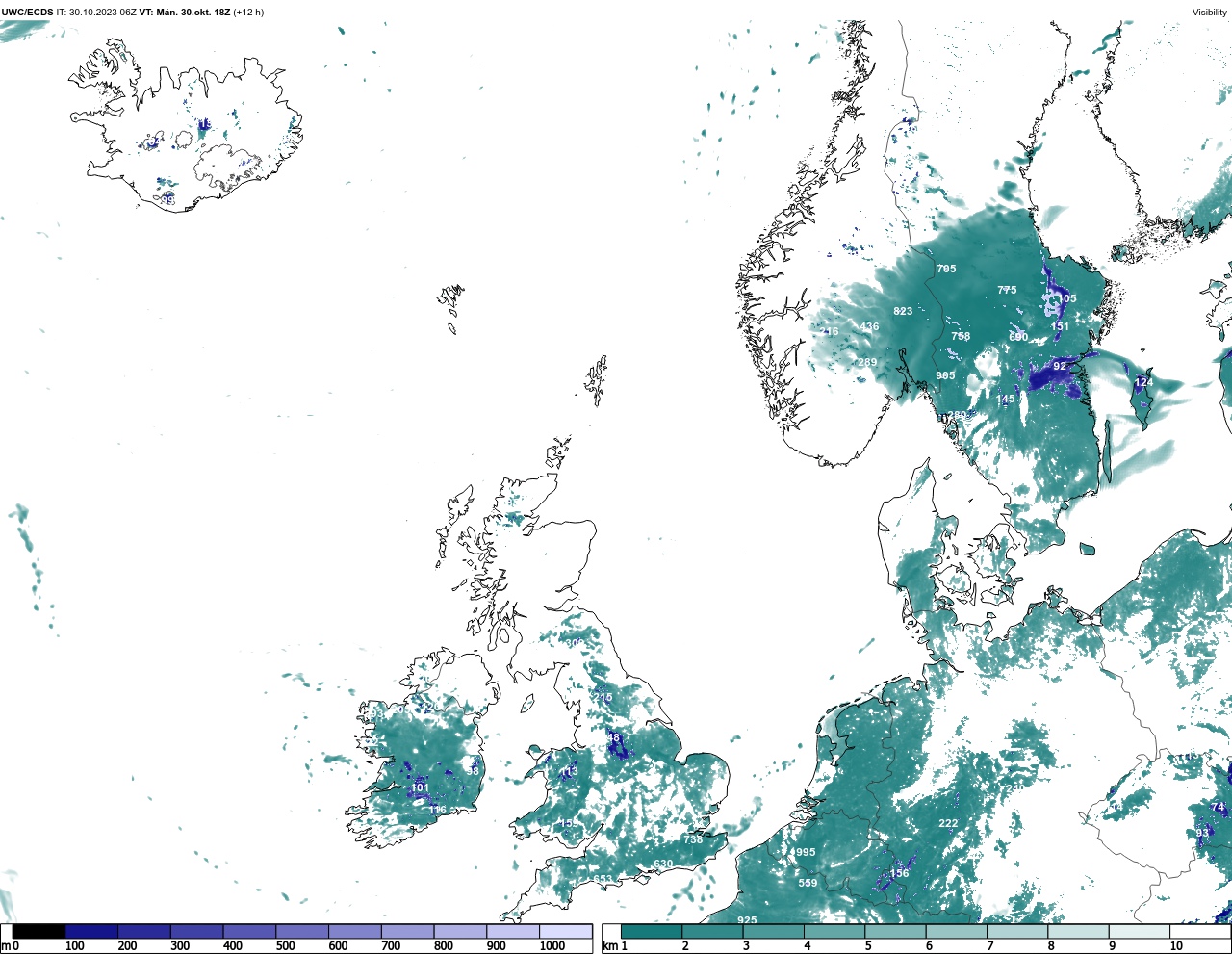The height and width of the screenshot is (954, 1232).
Task: Click the 500–600 m purple legend swatch
Action: (302, 932)
